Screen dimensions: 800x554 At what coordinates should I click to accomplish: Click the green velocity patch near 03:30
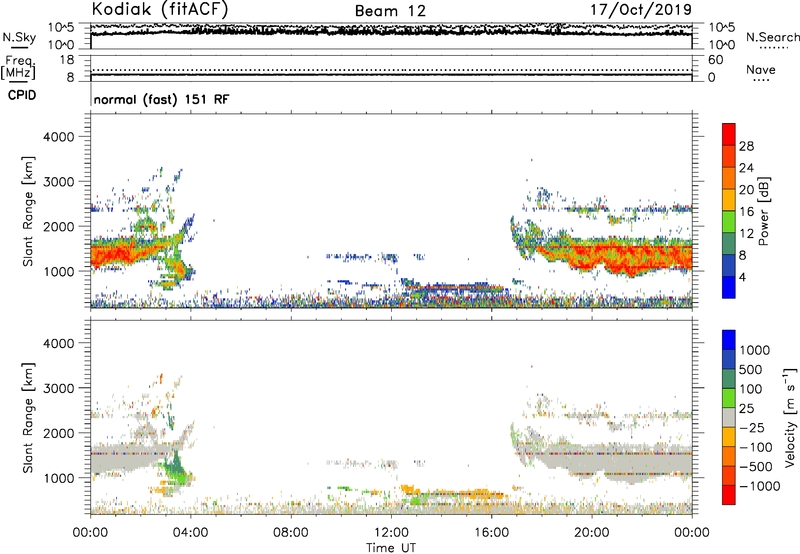coord(176,468)
